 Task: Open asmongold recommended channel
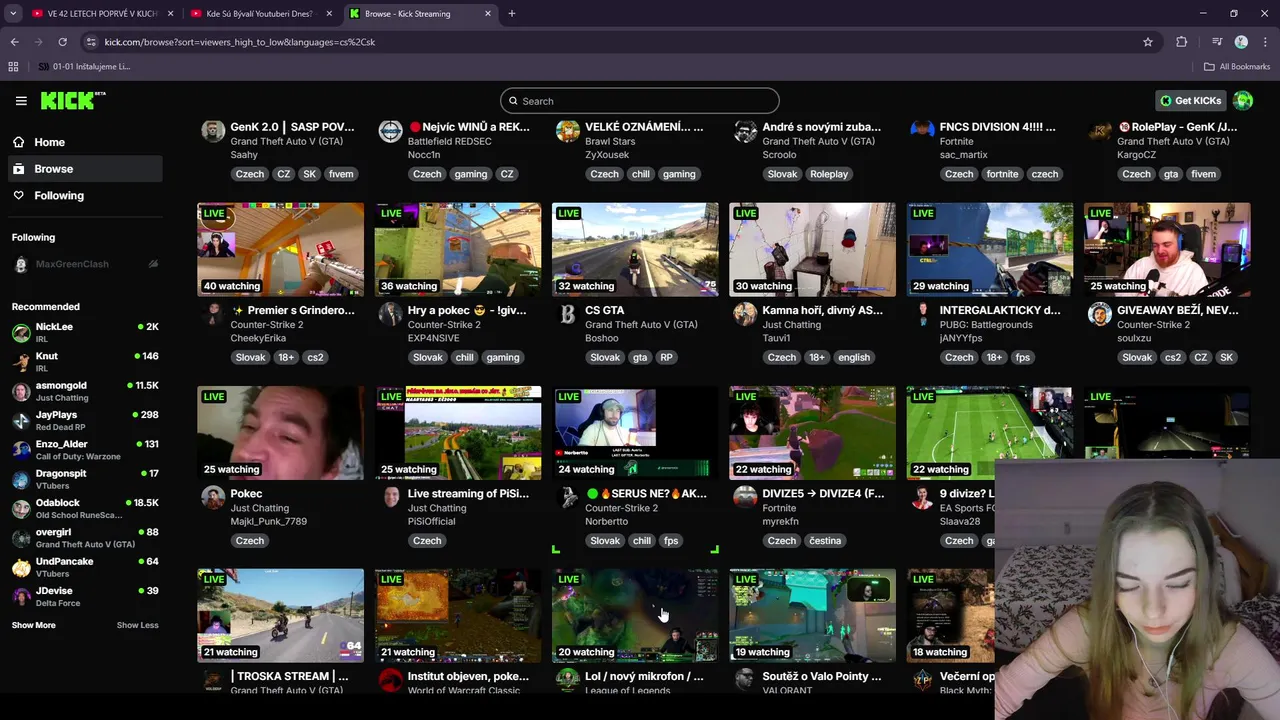pos(85,391)
